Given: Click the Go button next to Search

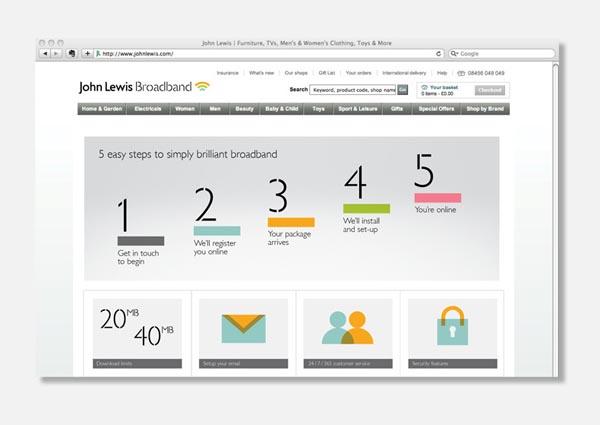Looking at the screenshot, I should pyautogui.click(x=402, y=90).
